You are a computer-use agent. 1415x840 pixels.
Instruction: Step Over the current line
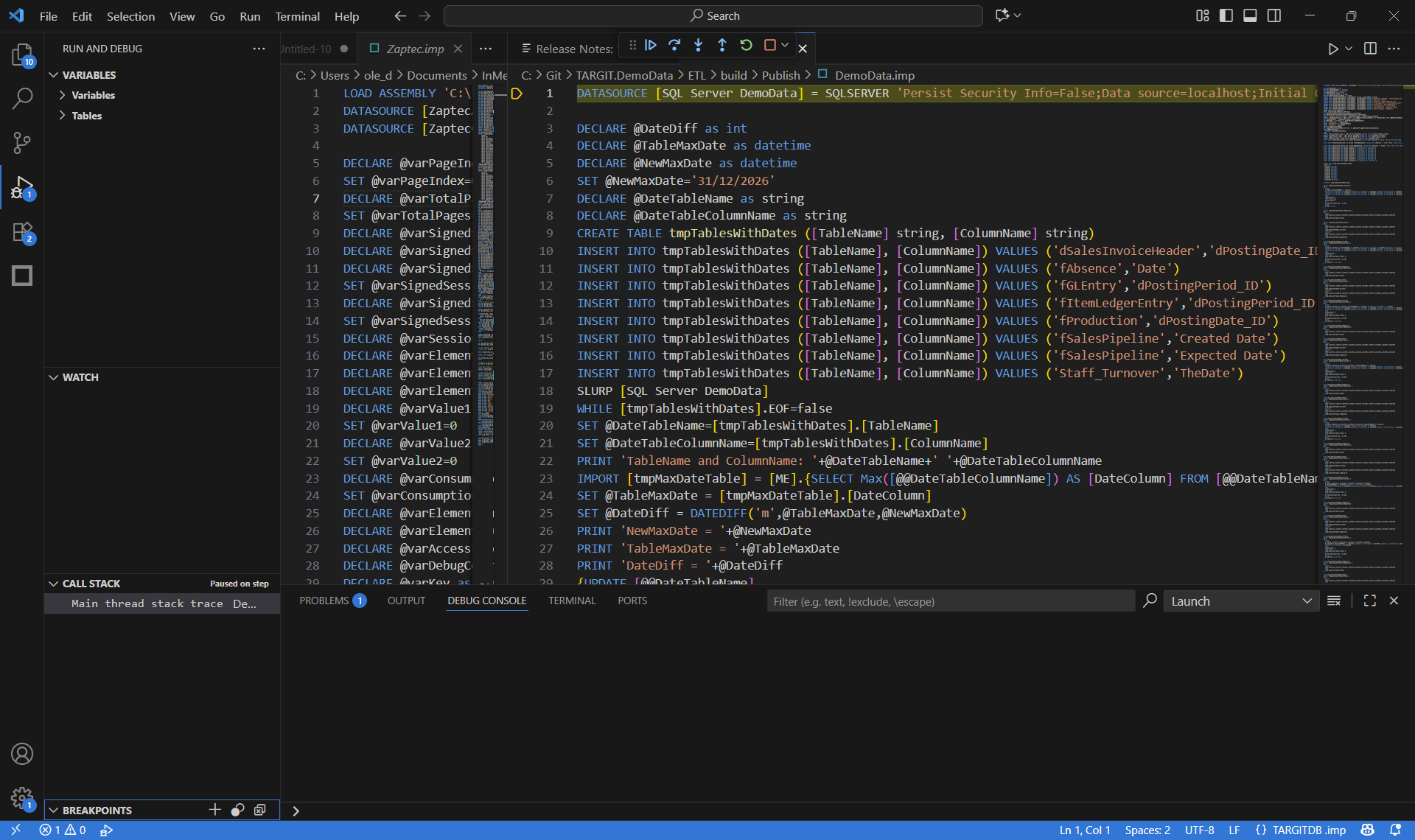click(x=674, y=45)
